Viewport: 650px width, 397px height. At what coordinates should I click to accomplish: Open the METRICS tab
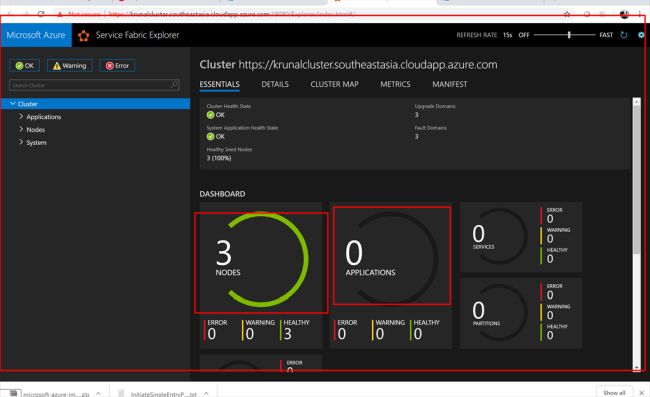click(x=395, y=84)
